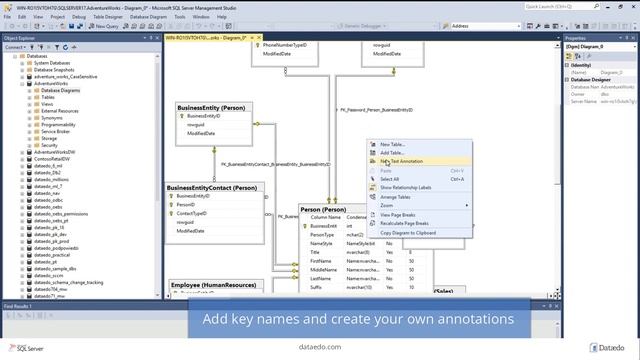
Task: Click key icon beside ContactTypeID in BusinessEntityContact
Action: [171, 213]
